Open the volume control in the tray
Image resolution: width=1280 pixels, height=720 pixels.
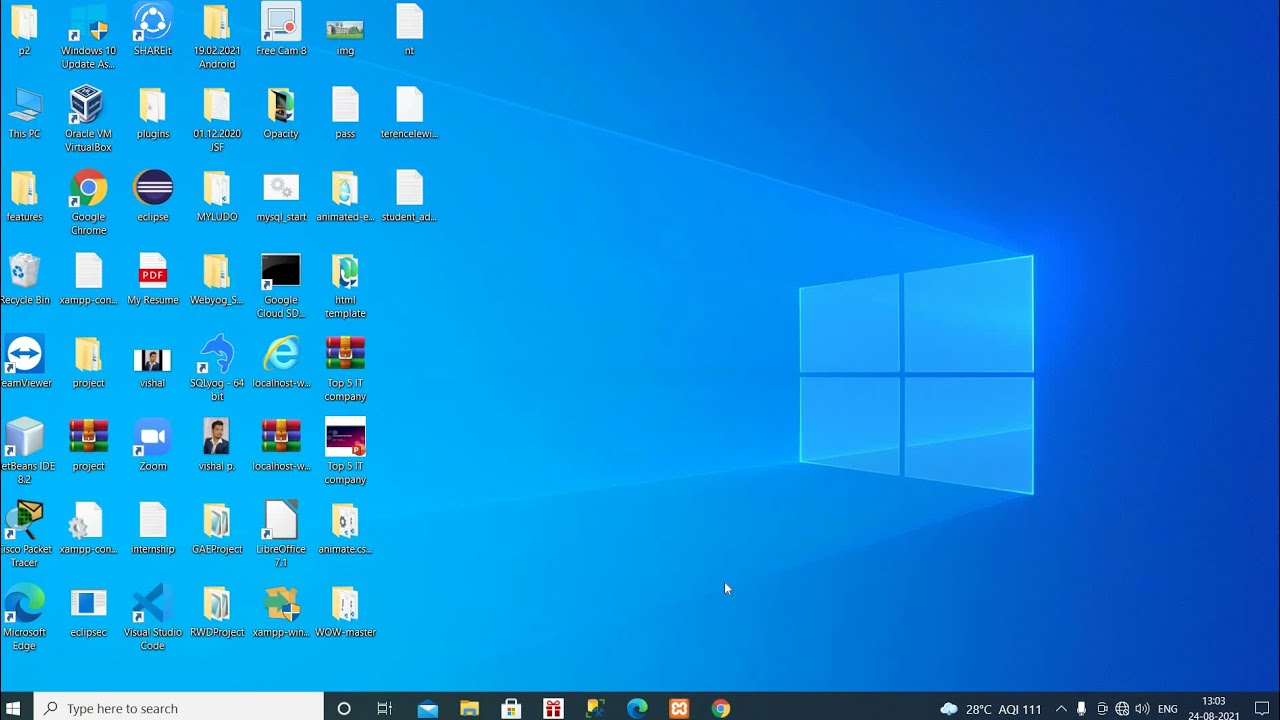click(x=1142, y=708)
